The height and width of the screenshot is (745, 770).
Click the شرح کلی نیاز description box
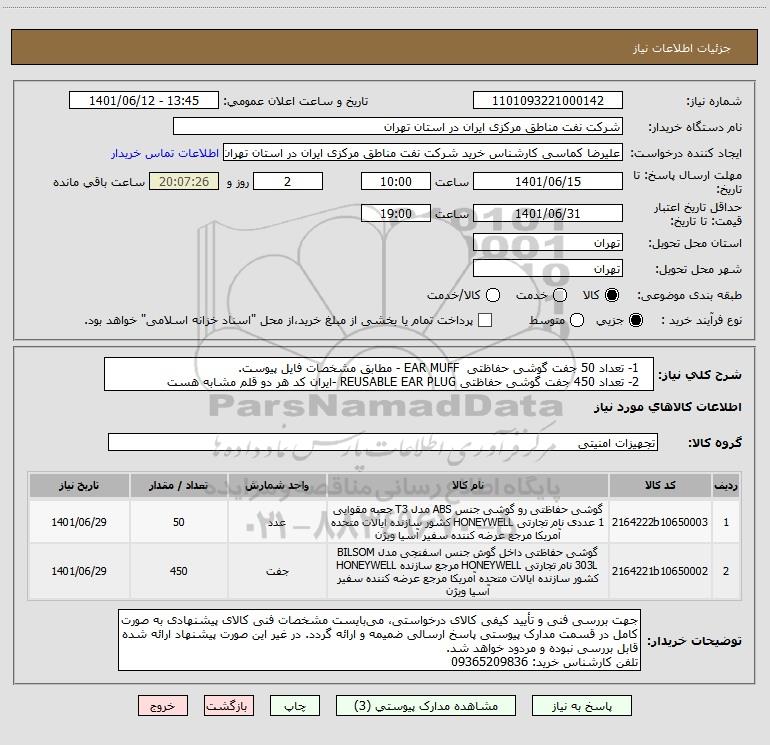[x=379, y=375]
